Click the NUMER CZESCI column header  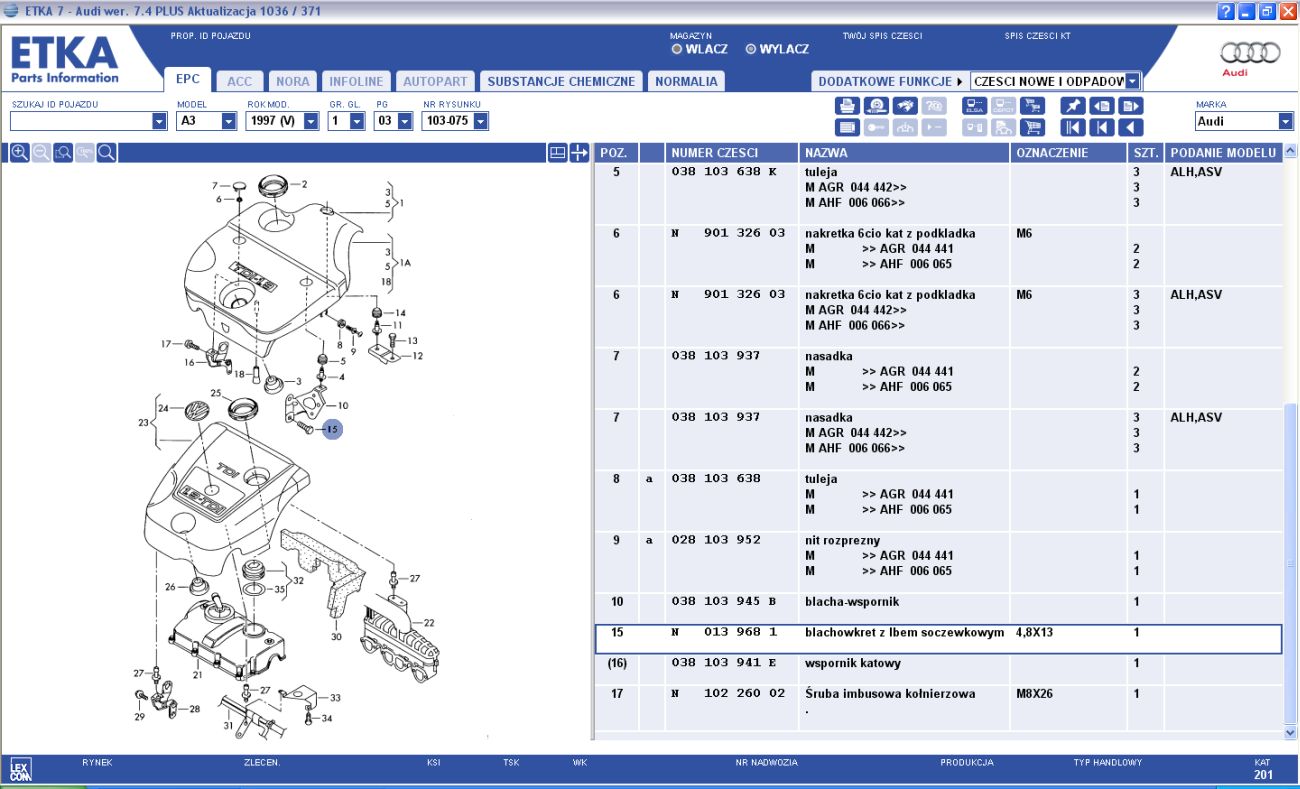tap(732, 153)
